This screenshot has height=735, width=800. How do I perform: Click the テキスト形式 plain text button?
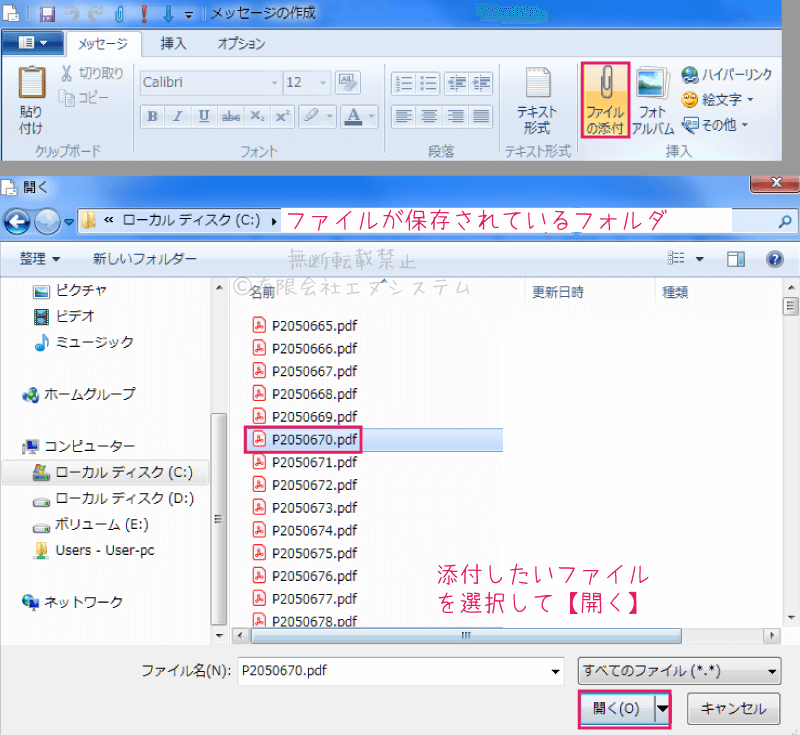(537, 100)
